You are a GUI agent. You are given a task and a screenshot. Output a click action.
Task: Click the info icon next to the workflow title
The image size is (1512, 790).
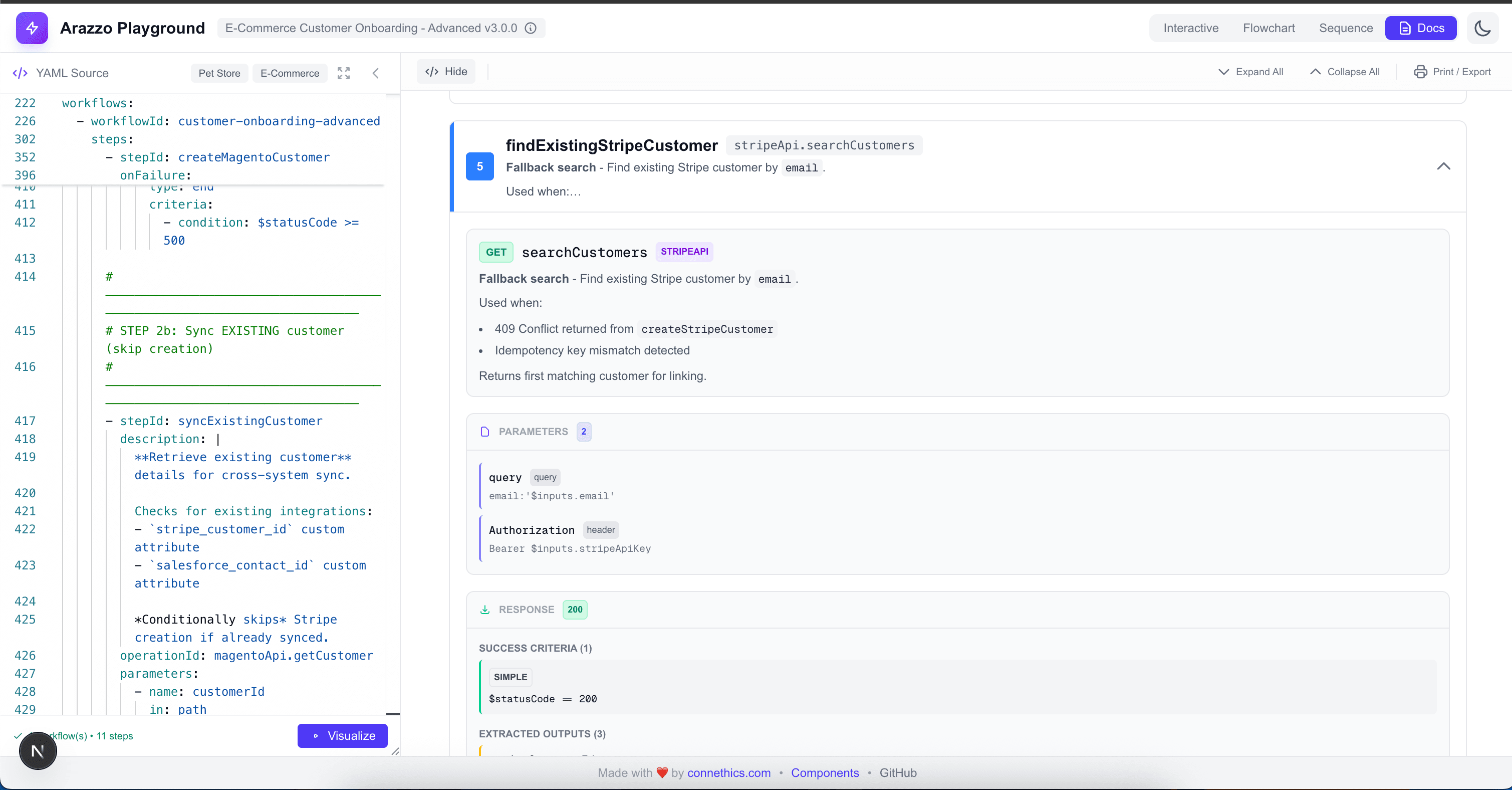pos(531,28)
